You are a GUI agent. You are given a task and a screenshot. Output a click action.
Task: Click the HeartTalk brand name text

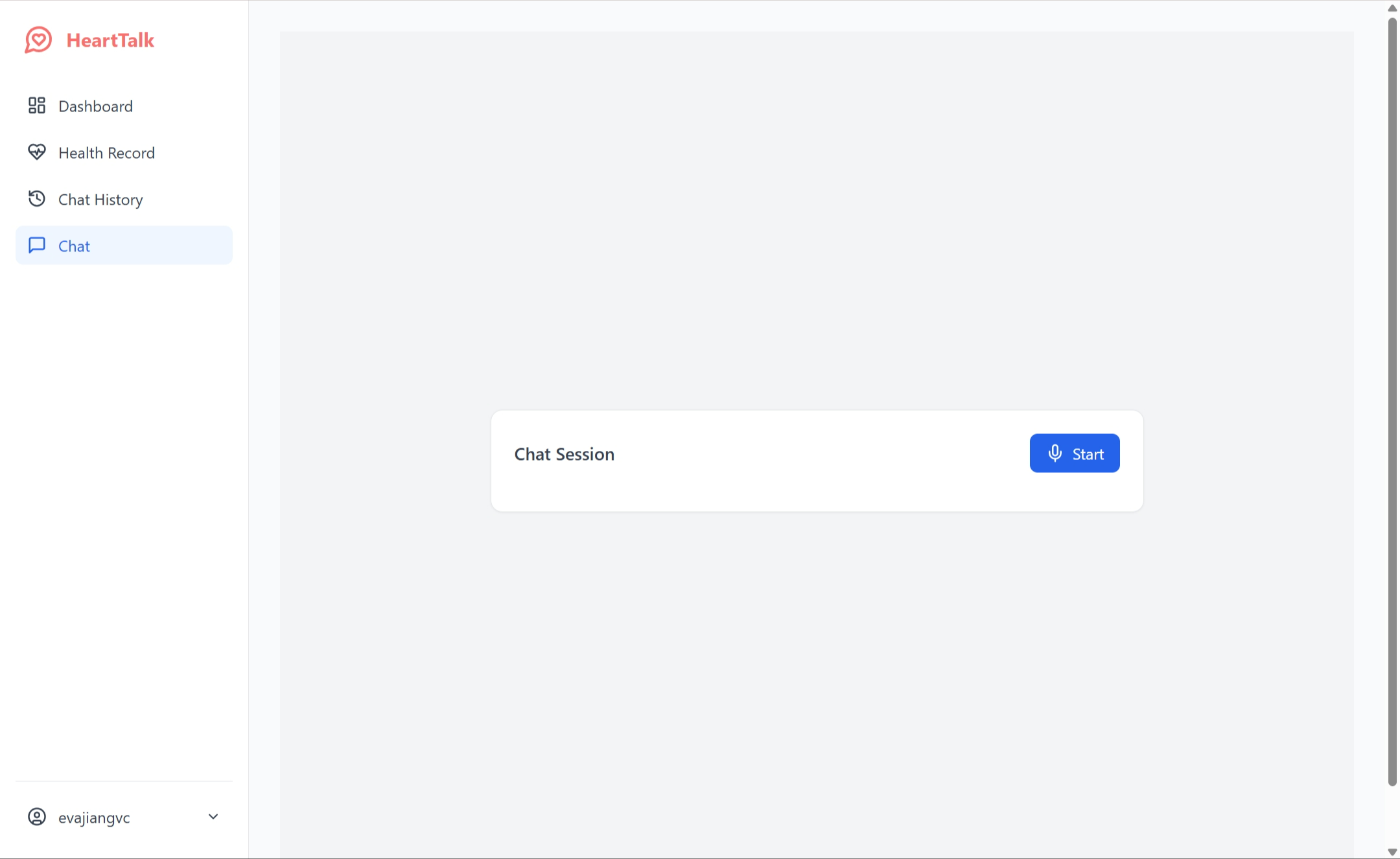pyautogui.click(x=110, y=40)
